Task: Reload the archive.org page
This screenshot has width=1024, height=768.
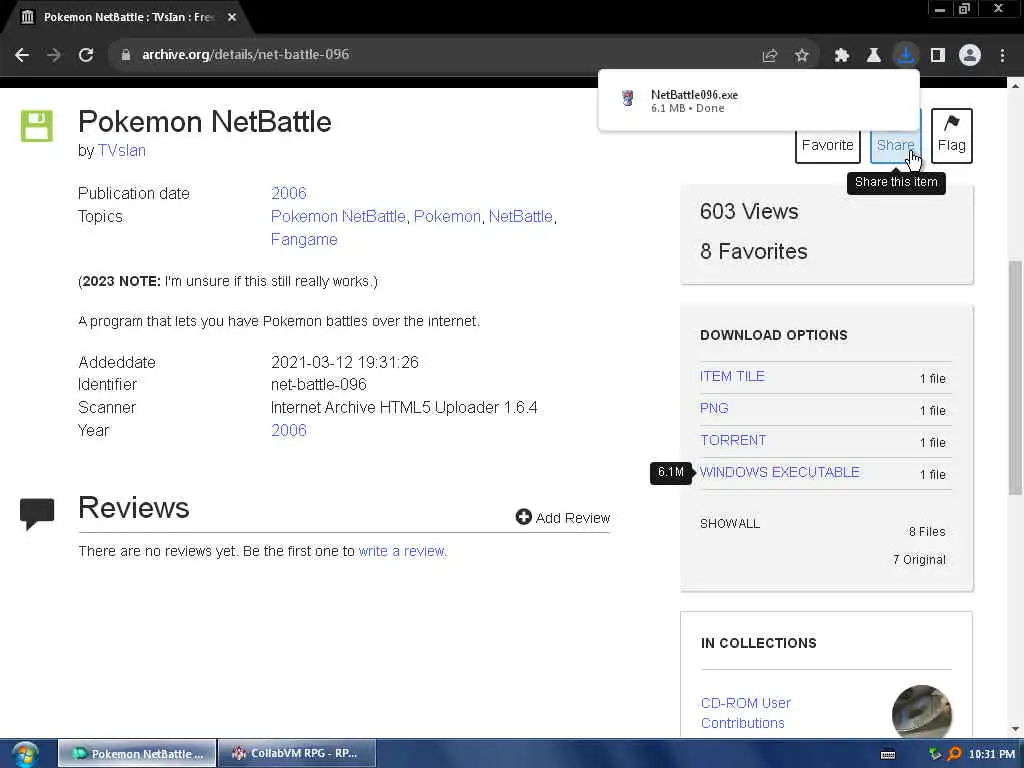Action: pyautogui.click(x=86, y=55)
